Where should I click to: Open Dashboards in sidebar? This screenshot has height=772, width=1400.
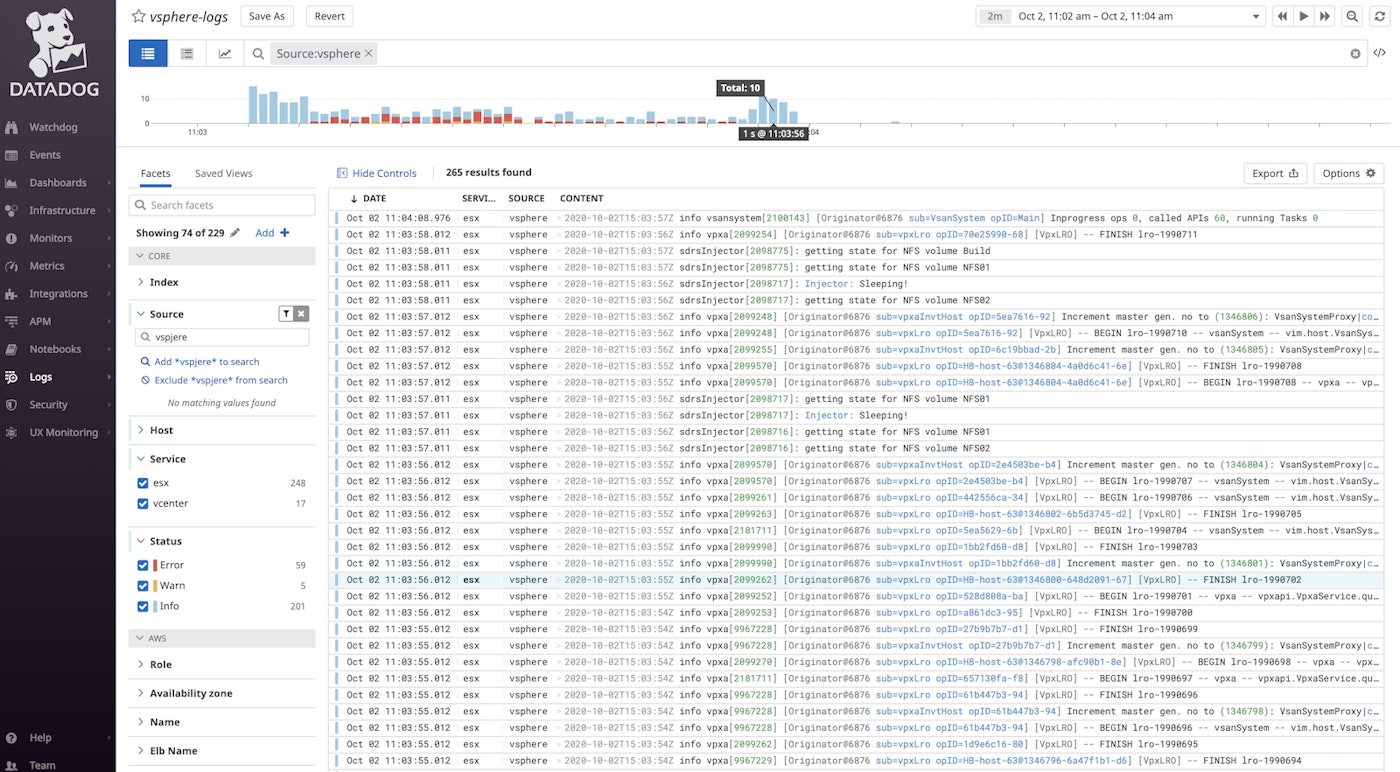click(x=57, y=183)
